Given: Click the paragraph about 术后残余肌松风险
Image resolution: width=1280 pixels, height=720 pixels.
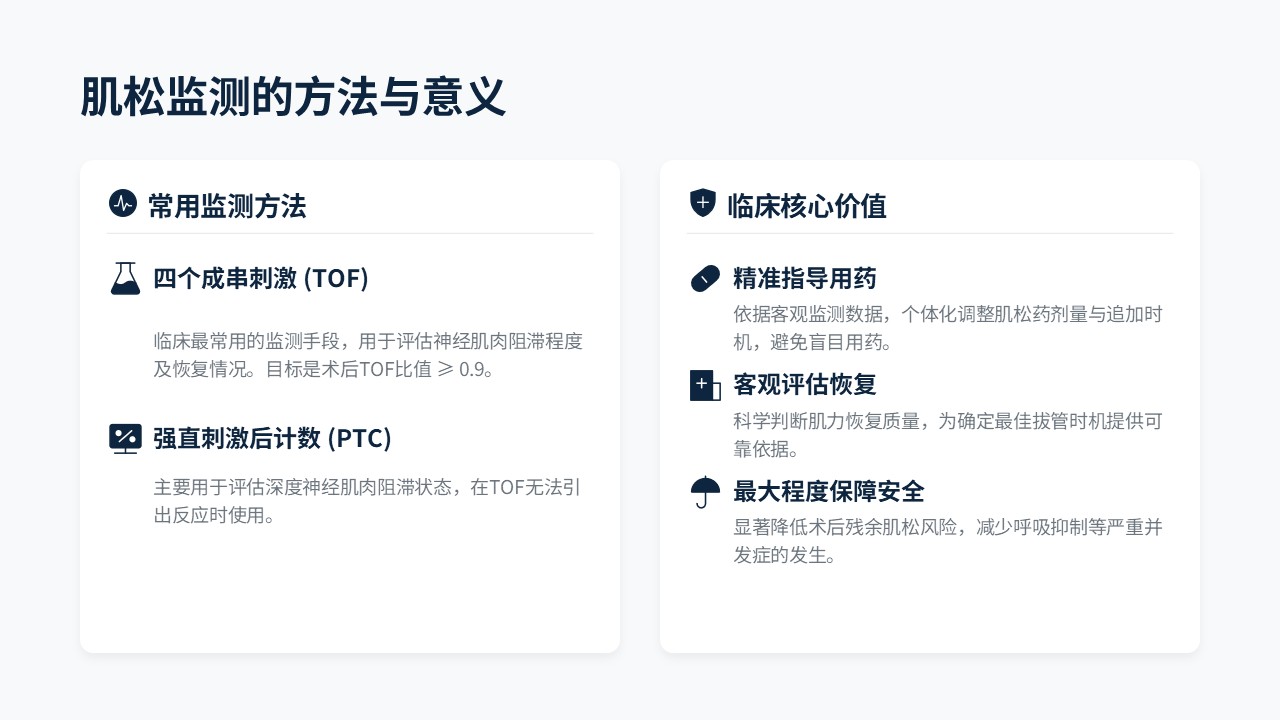Looking at the screenshot, I should 947,541.
